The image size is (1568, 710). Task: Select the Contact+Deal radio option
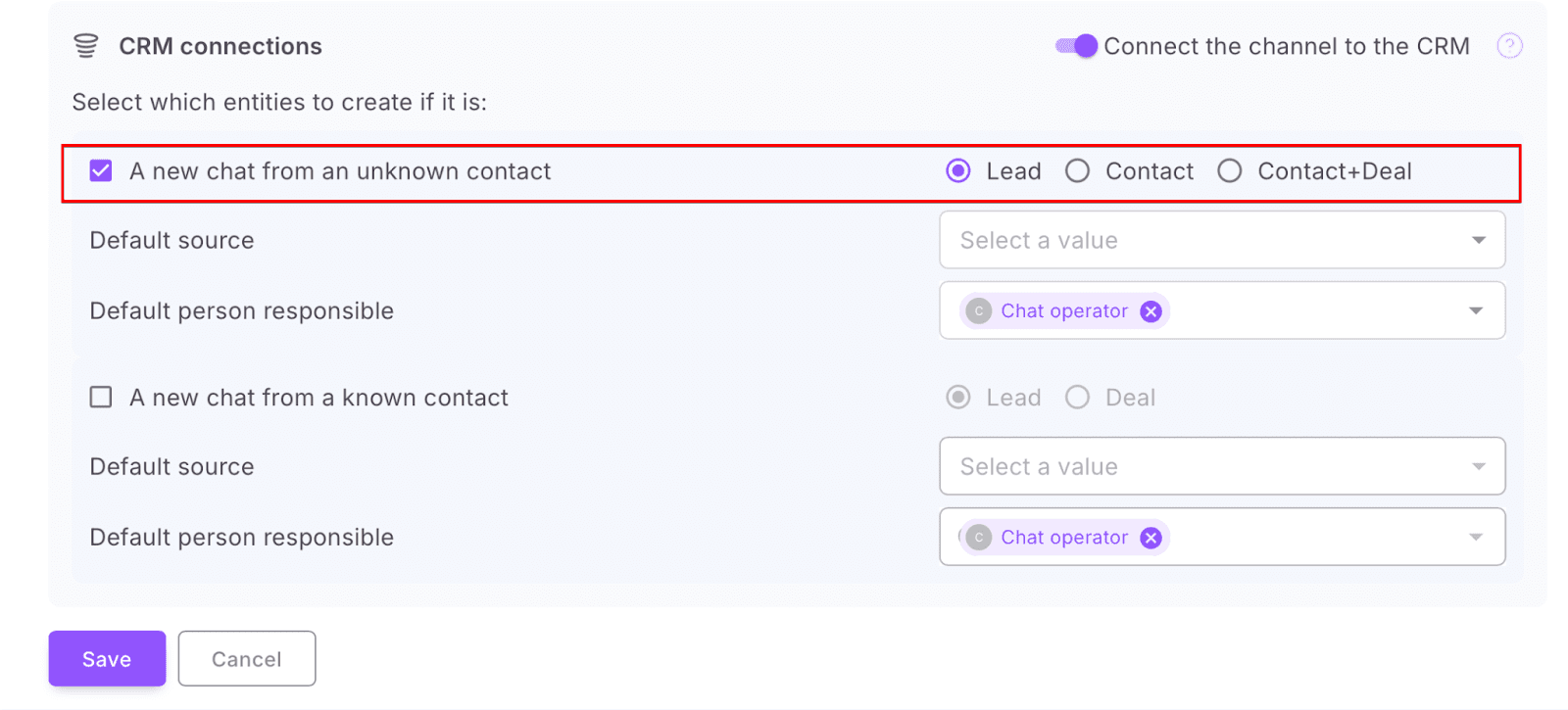pyautogui.click(x=1230, y=171)
